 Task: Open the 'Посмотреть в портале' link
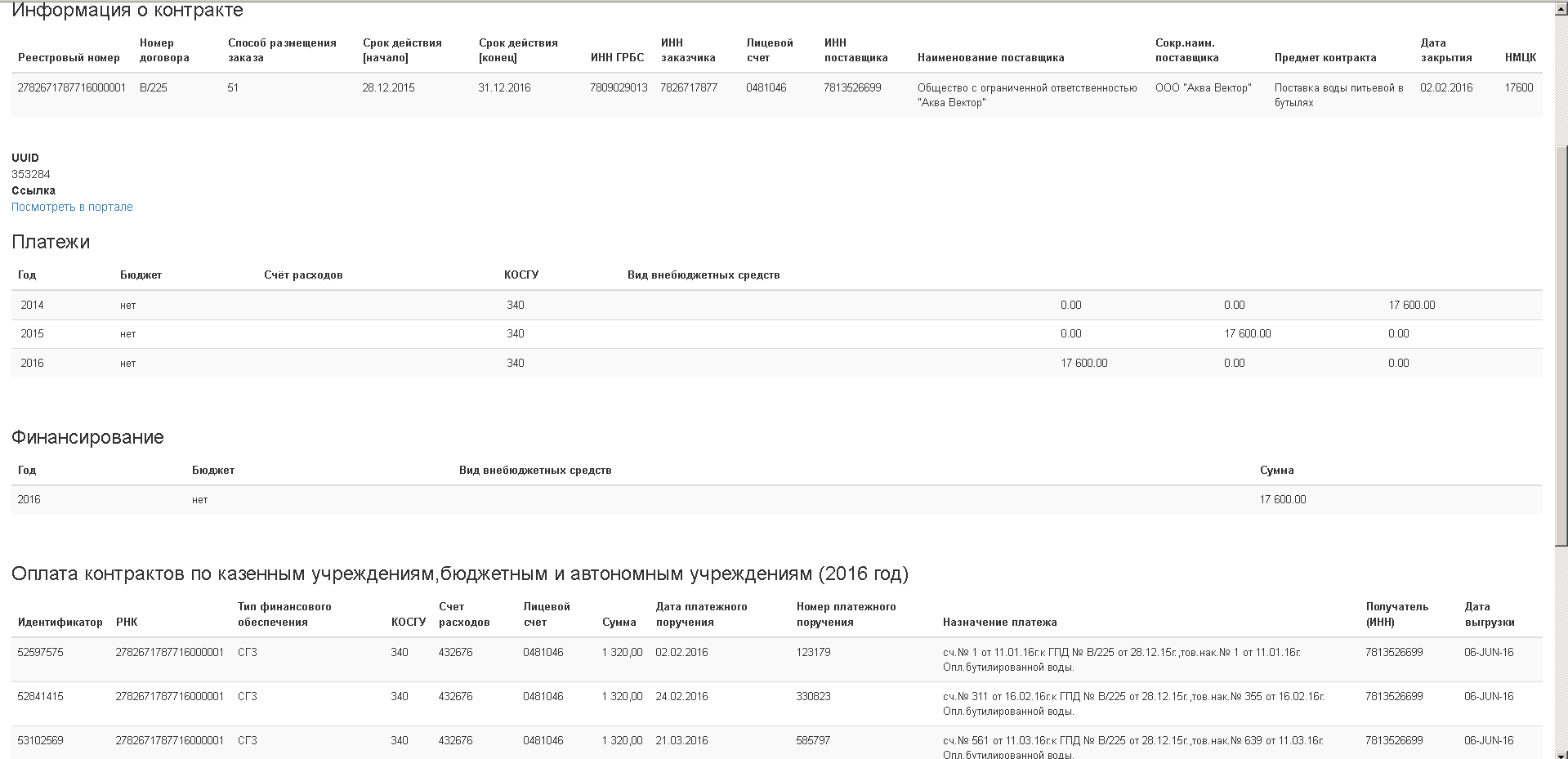pos(72,207)
